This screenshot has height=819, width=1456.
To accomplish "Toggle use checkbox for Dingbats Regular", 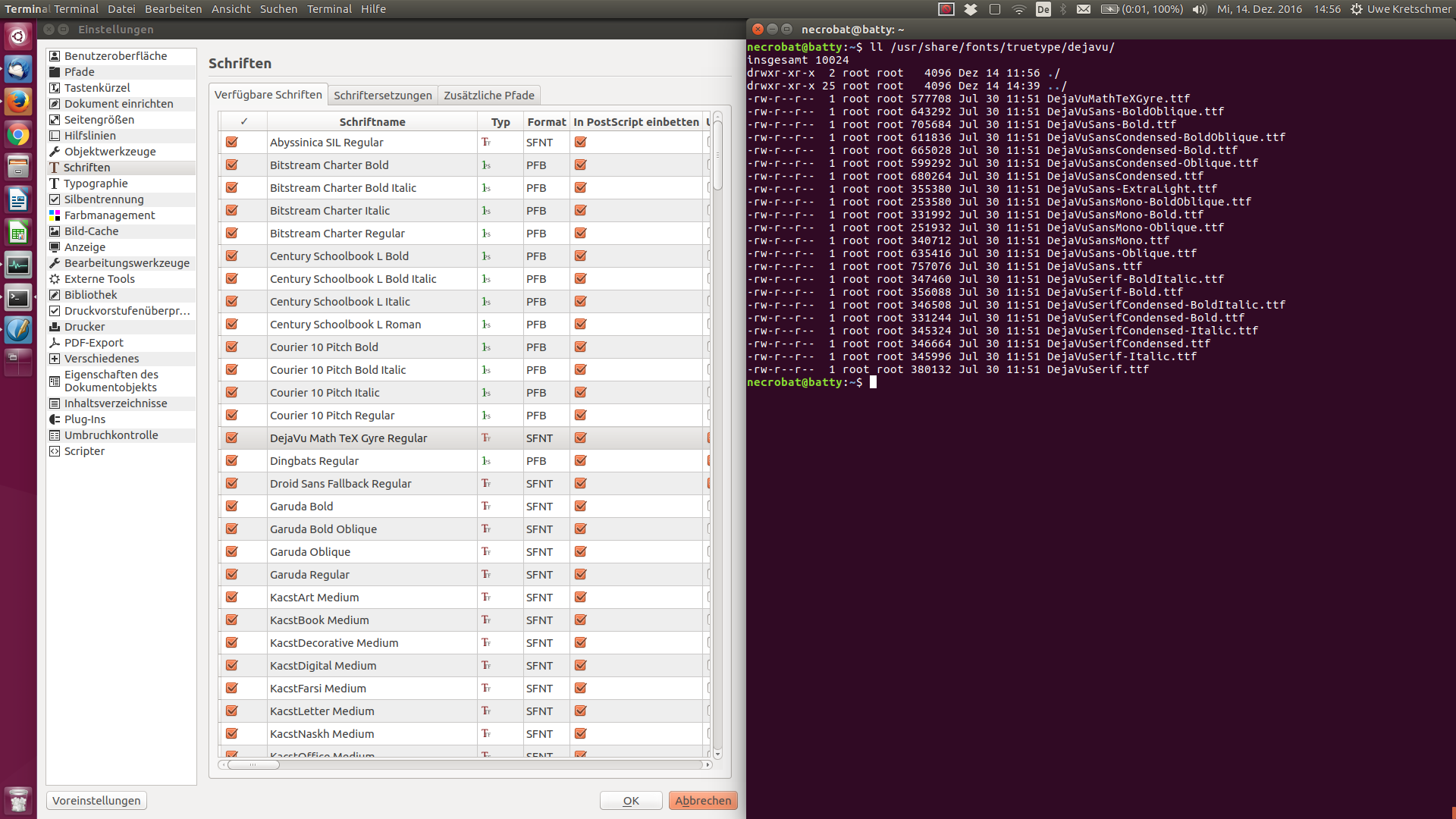I will [232, 461].
